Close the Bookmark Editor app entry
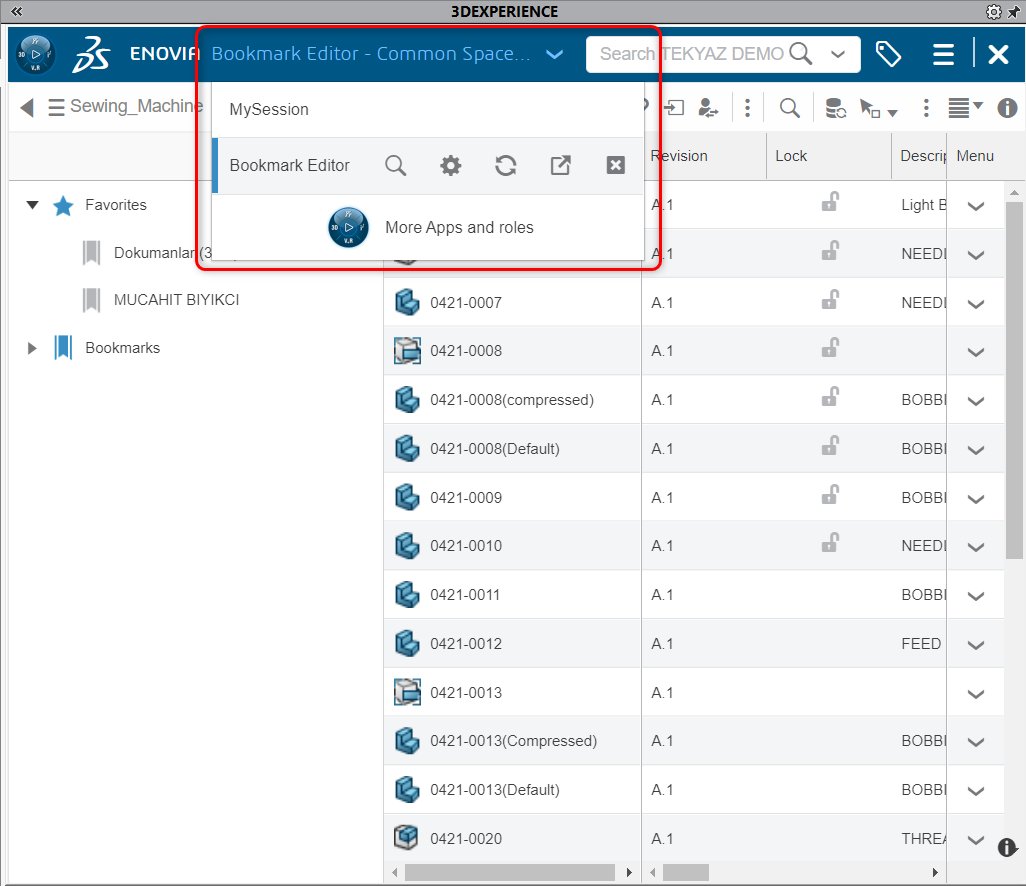Image resolution: width=1026 pixels, height=886 pixels. [616, 166]
